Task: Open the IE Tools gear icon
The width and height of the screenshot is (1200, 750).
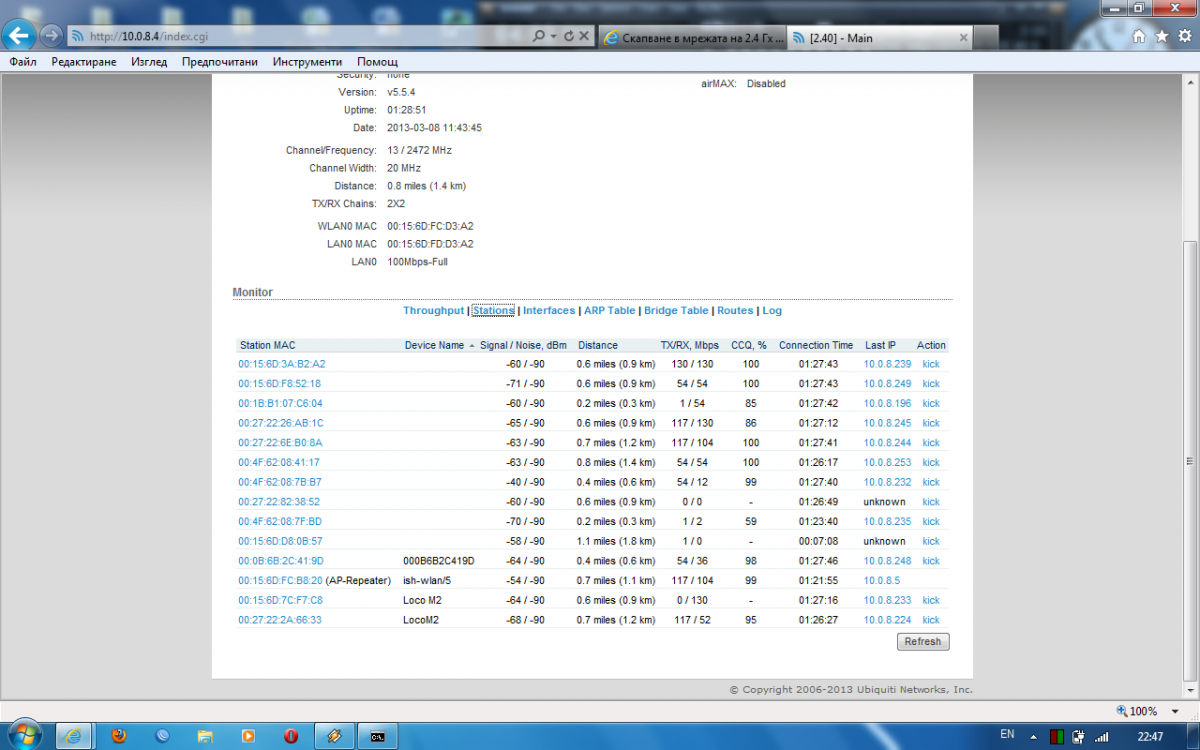Action: click(1183, 36)
